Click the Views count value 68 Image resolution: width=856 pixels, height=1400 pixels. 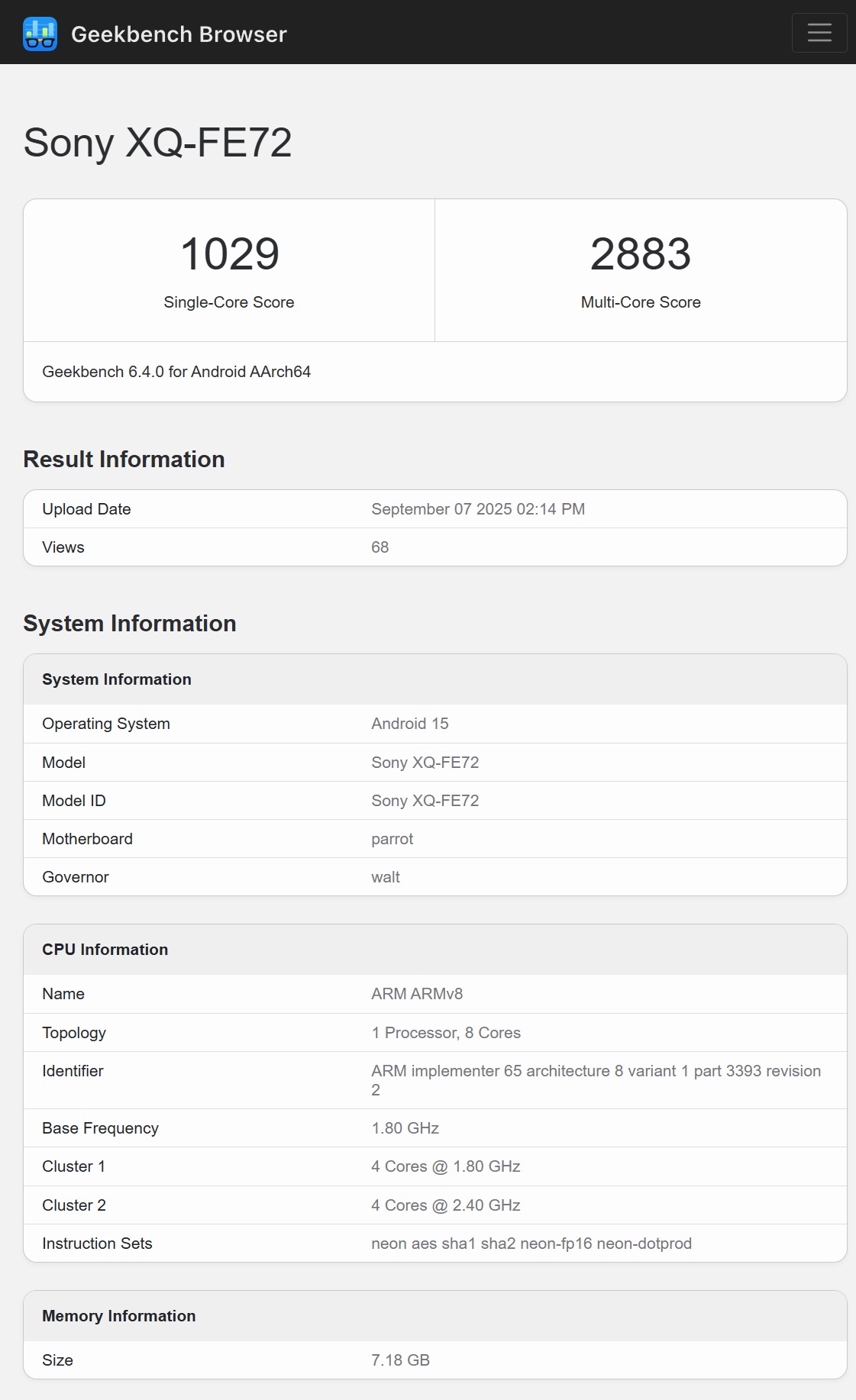380,547
